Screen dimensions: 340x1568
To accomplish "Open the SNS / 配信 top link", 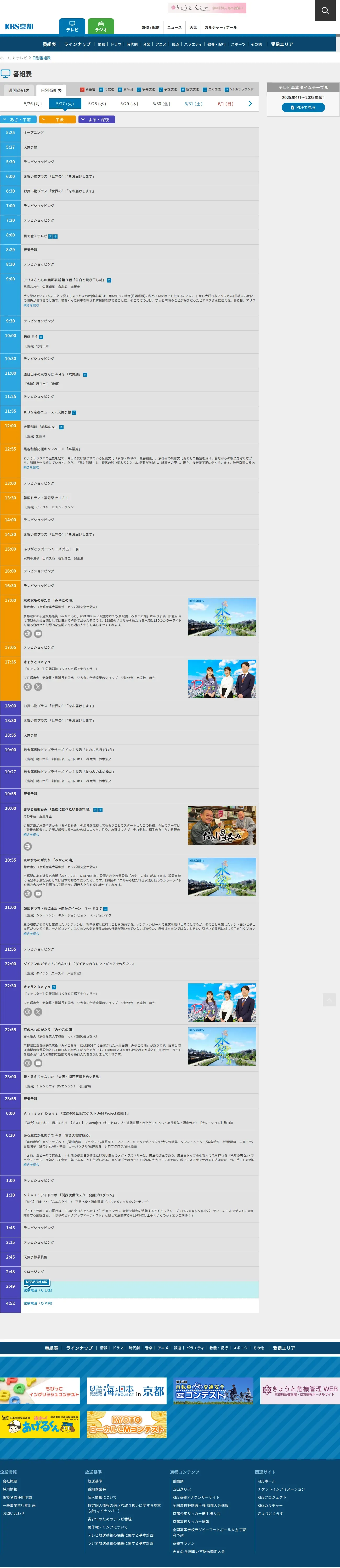I will (x=150, y=27).
